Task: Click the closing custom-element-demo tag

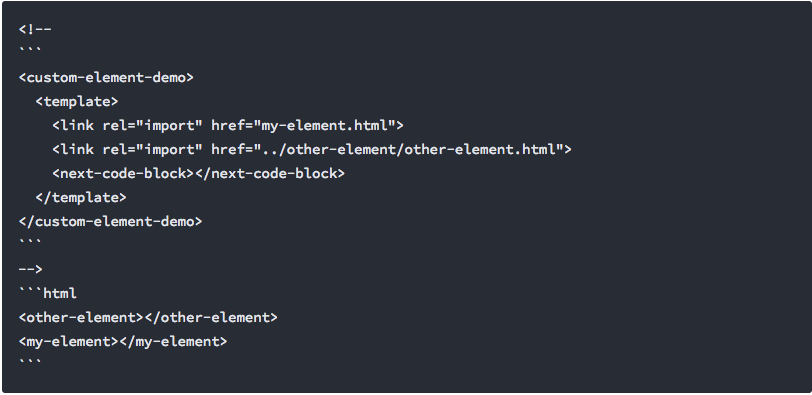Action: (110, 221)
